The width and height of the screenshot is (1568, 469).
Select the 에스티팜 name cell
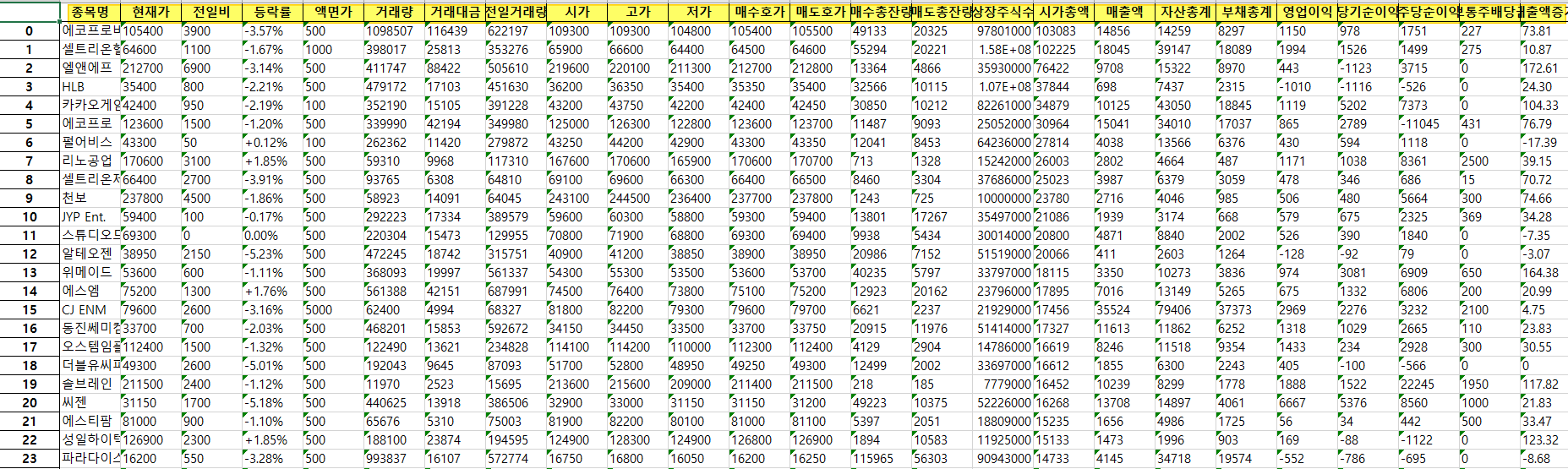point(90,422)
